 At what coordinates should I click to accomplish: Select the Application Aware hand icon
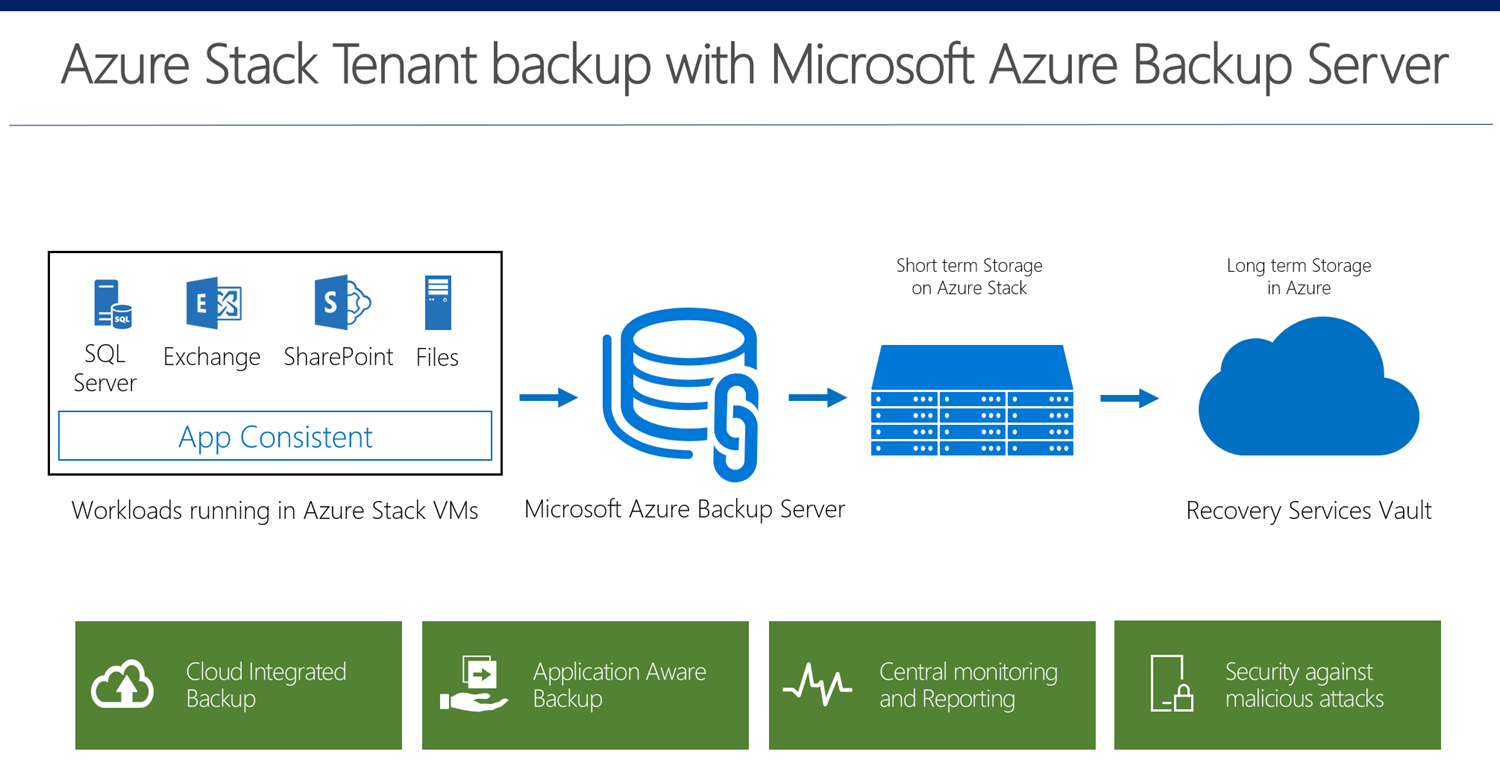click(475, 684)
